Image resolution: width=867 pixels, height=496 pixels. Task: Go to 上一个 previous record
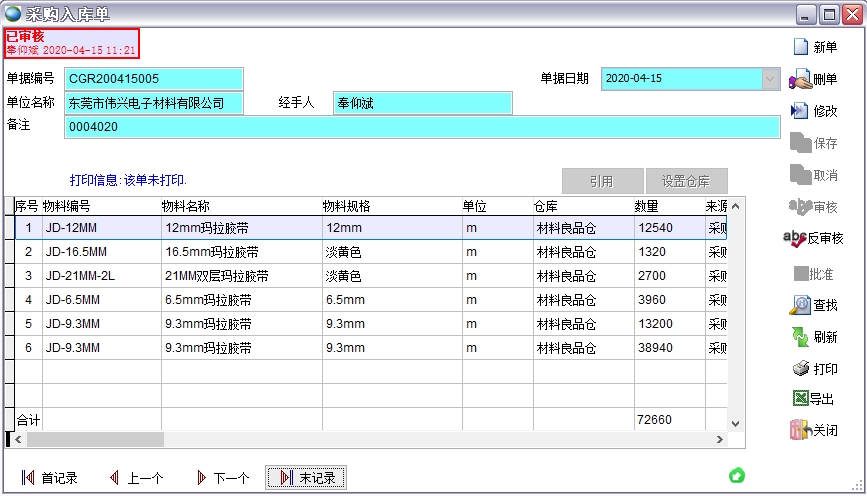pyautogui.click(x=136, y=478)
